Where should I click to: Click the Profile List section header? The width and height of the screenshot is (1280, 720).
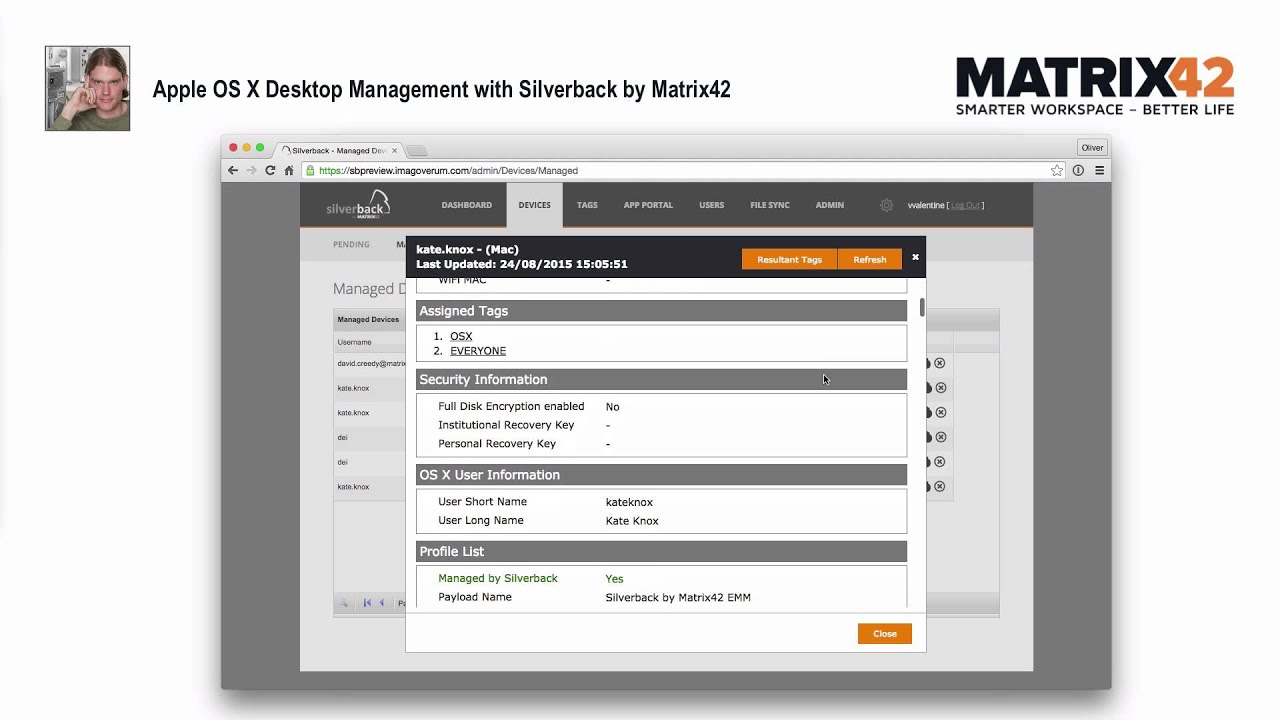click(x=661, y=552)
